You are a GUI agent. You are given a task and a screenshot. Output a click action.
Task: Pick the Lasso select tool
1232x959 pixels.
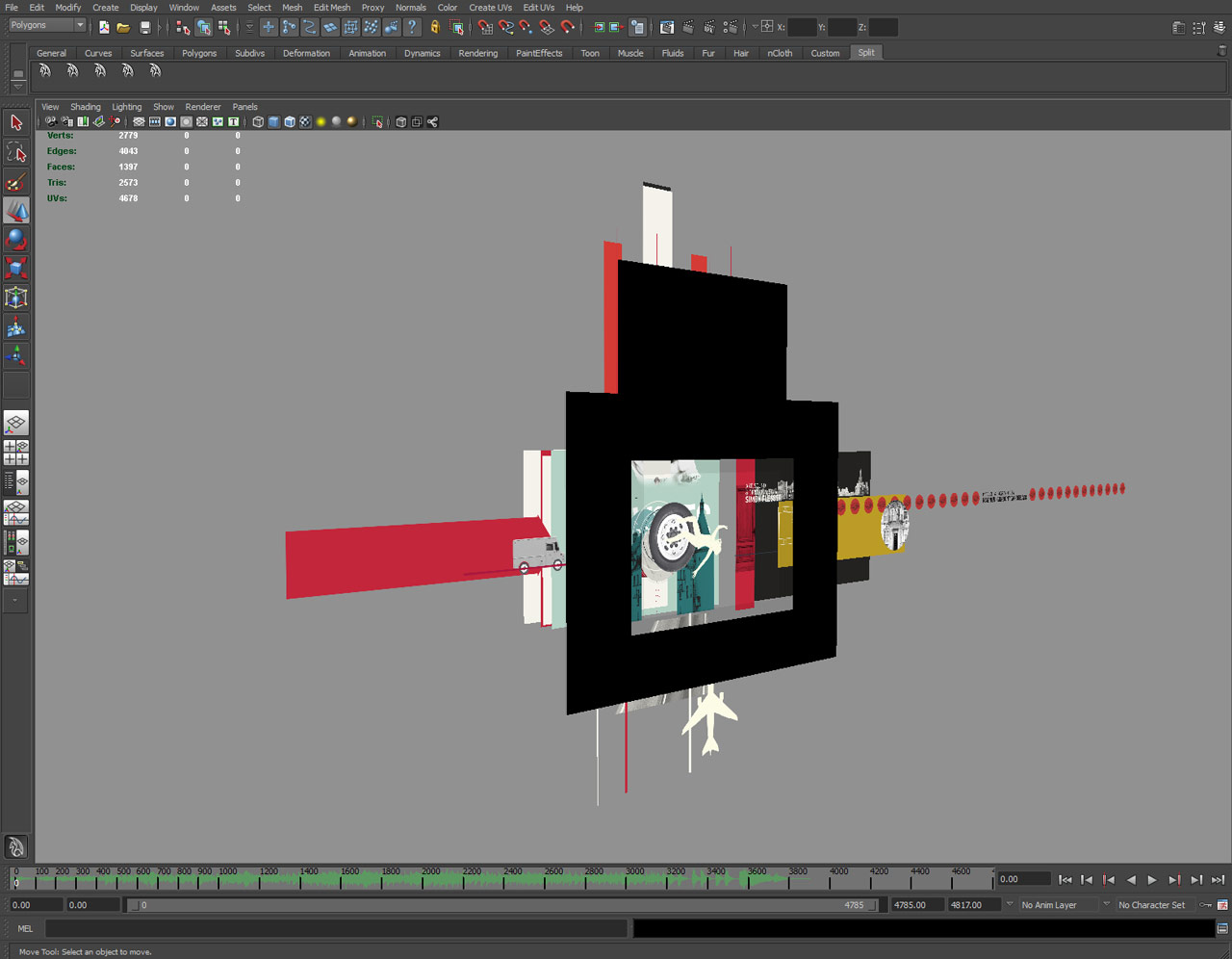[16, 152]
